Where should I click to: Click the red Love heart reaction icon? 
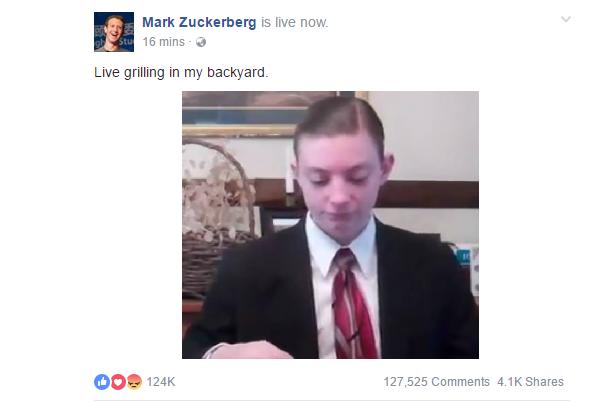pos(118,382)
